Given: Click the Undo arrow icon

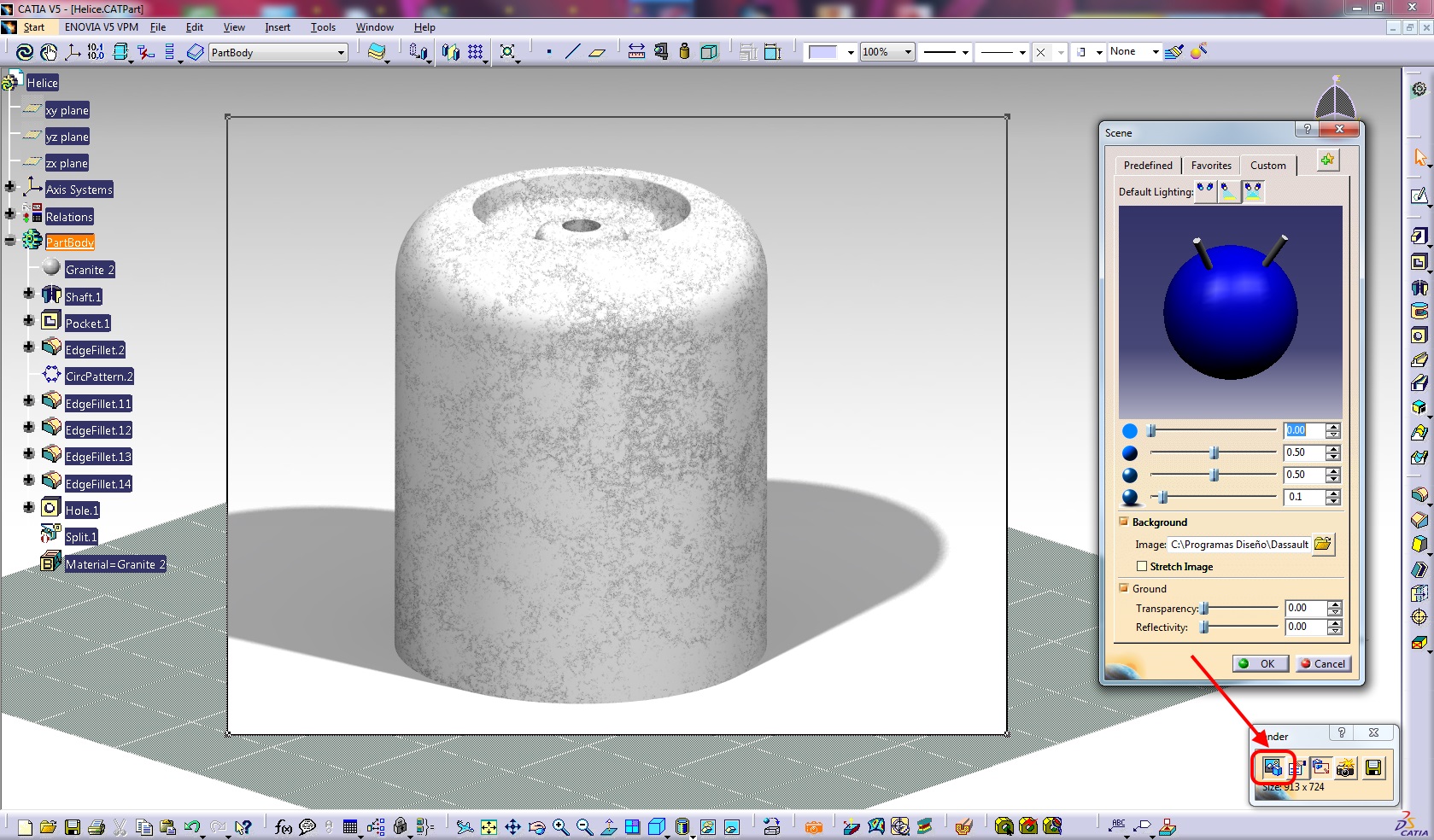Looking at the screenshot, I should point(191,826).
